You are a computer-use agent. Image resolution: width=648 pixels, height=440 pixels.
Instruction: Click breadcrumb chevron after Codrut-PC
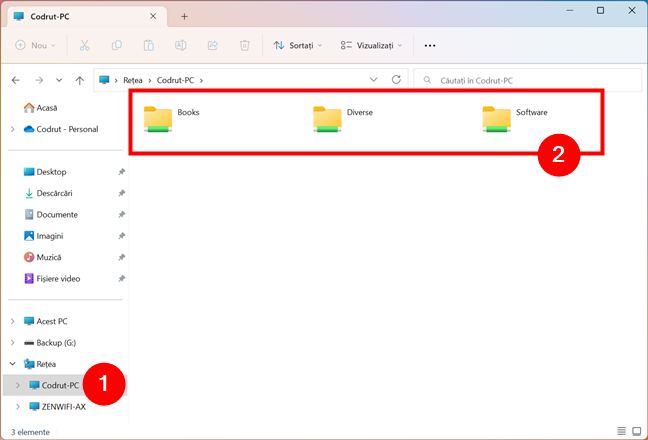tap(201, 80)
